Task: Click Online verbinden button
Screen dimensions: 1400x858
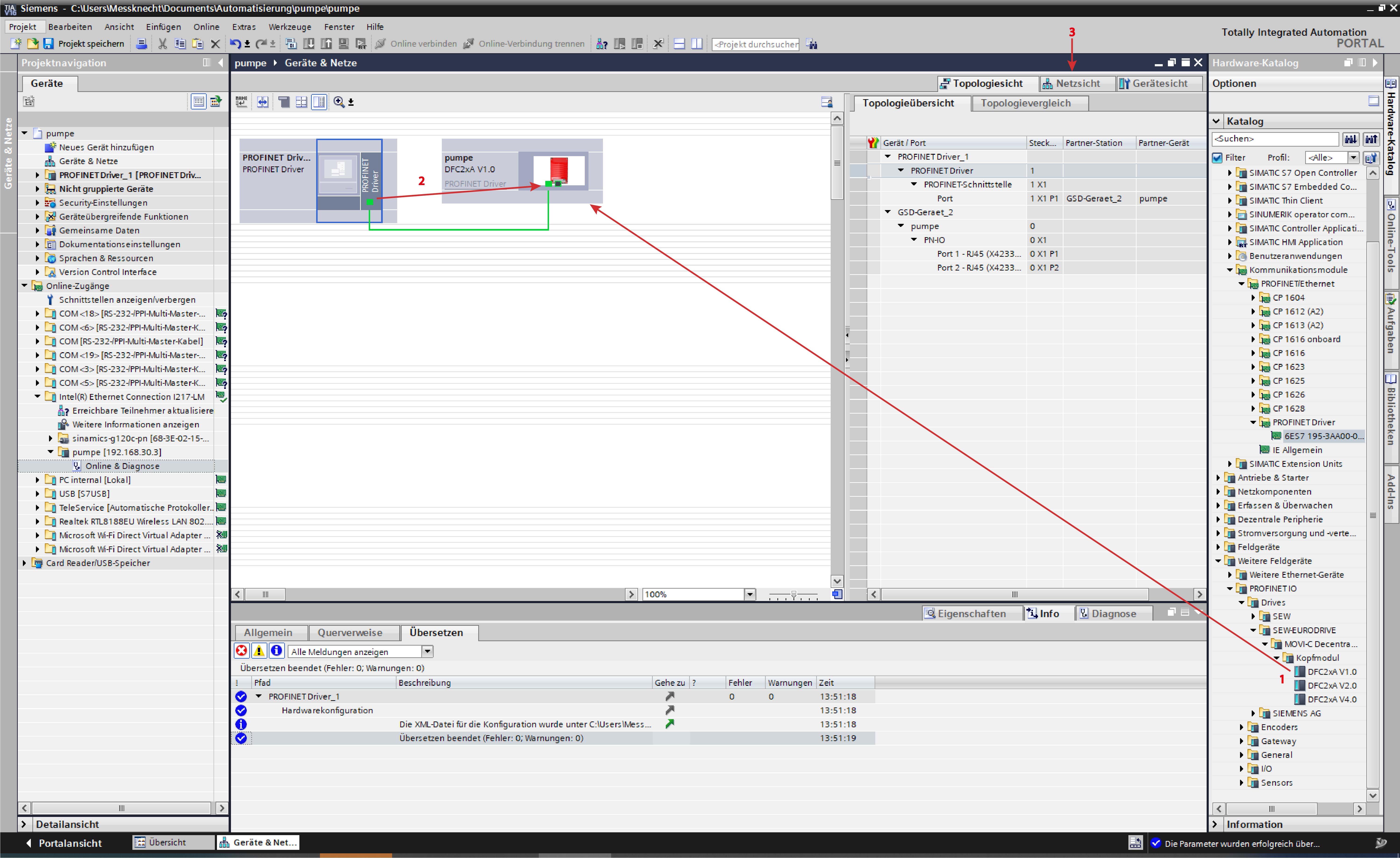Action: 416,44
